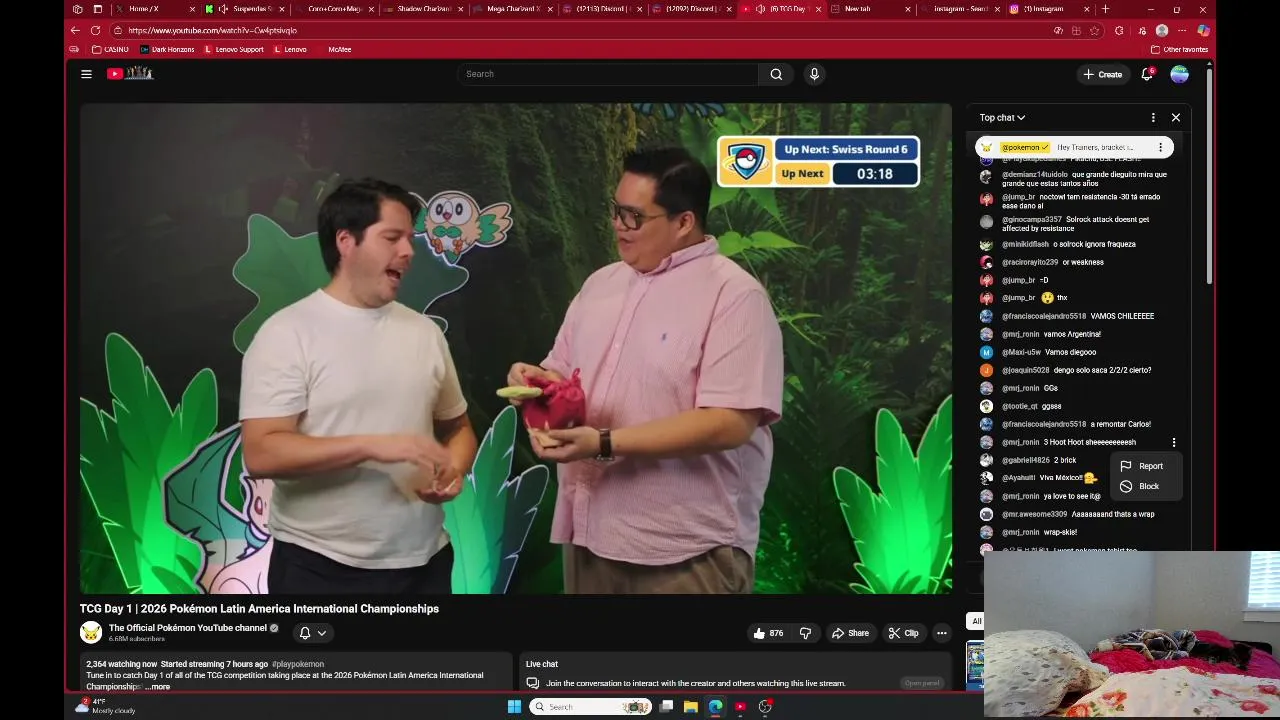Open Task View from the taskbar

[666, 707]
